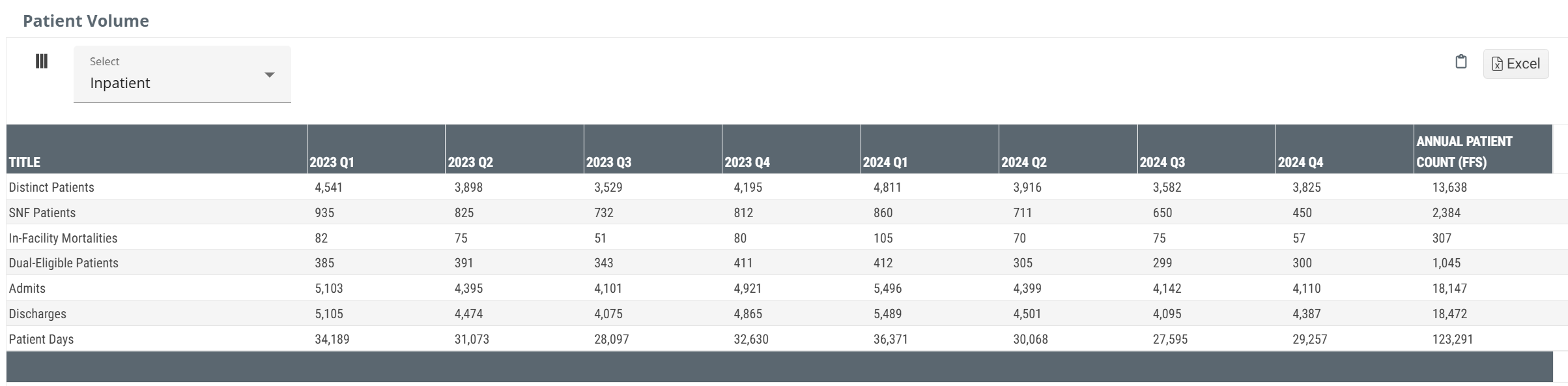Sort by 2024 Q4 column header
Screen dimensions: 1568x386
(1300, 162)
